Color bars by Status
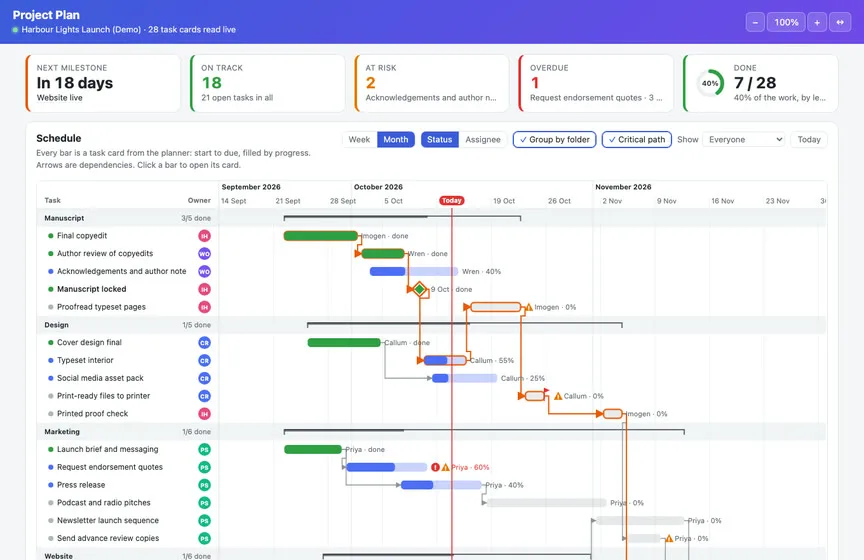 pos(440,139)
